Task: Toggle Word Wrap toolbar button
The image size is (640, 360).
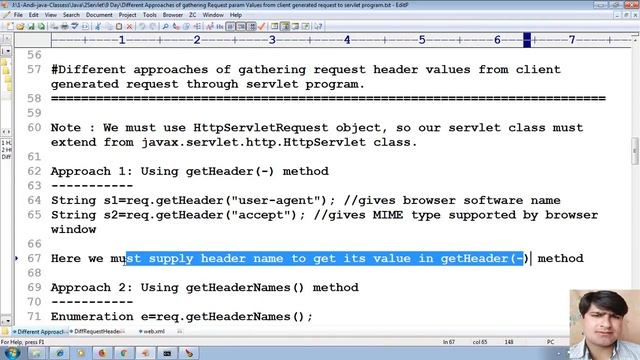Action: tap(231, 27)
